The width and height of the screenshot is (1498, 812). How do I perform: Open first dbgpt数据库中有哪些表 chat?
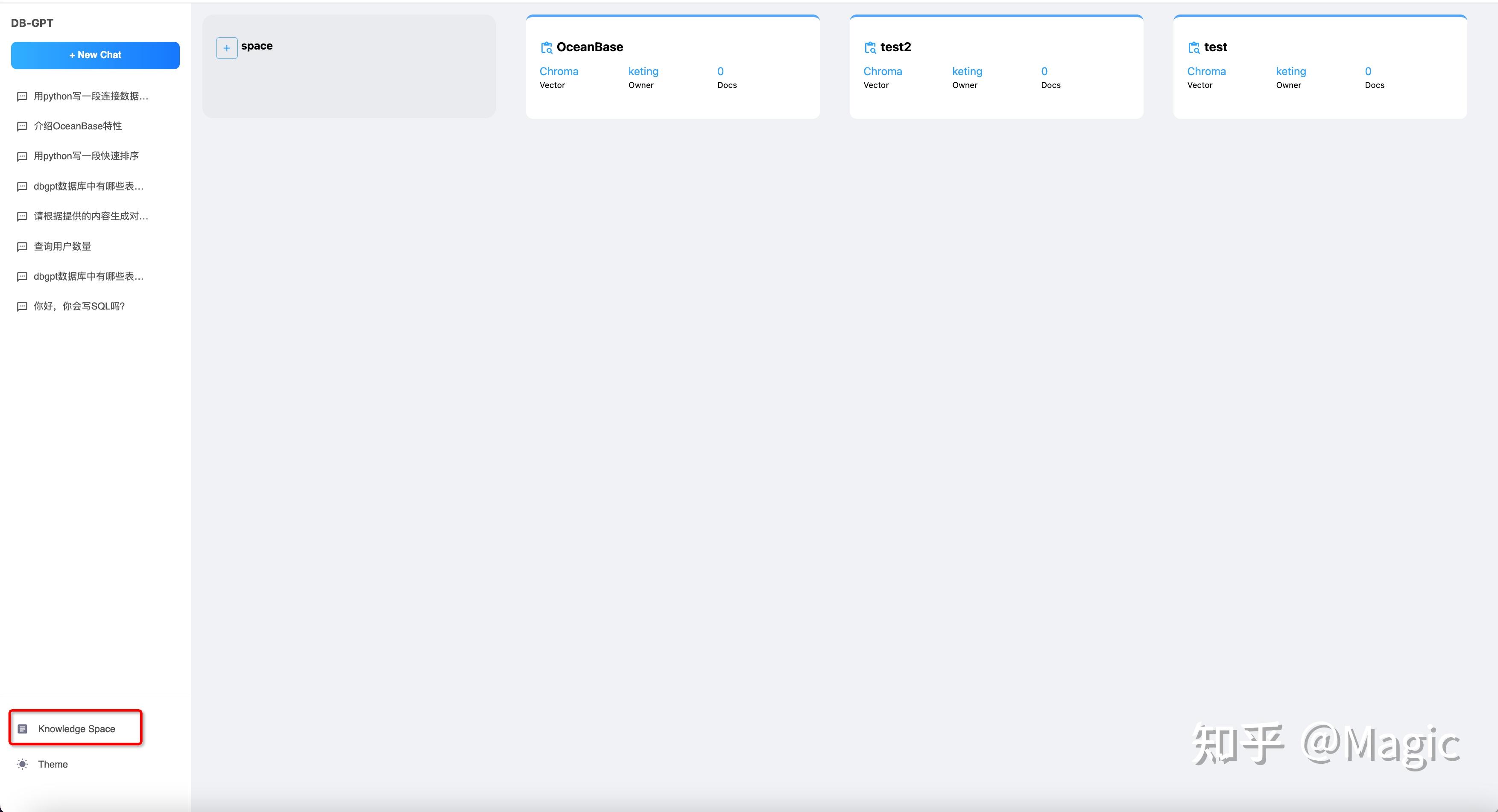(88, 187)
